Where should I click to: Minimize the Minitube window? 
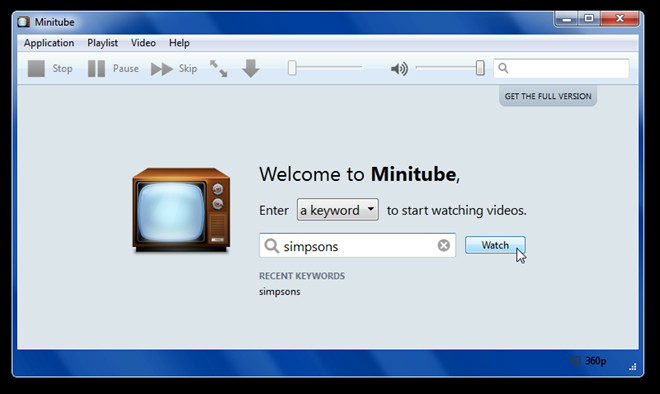pos(567,19)
